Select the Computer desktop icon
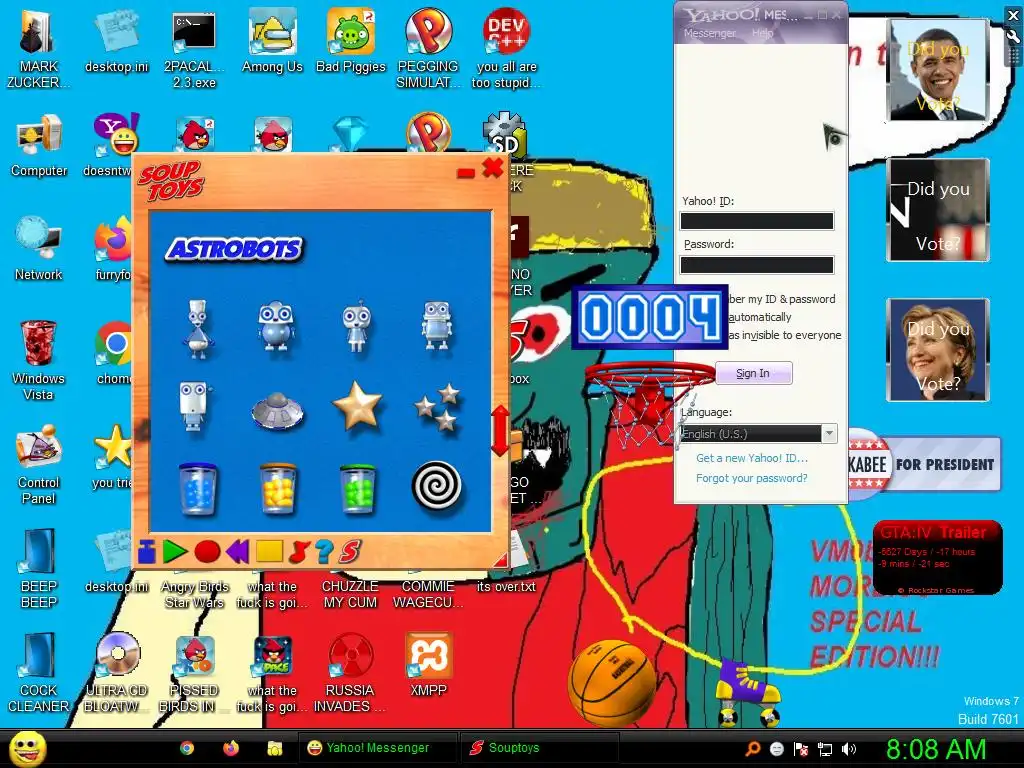 coord(39,145)
